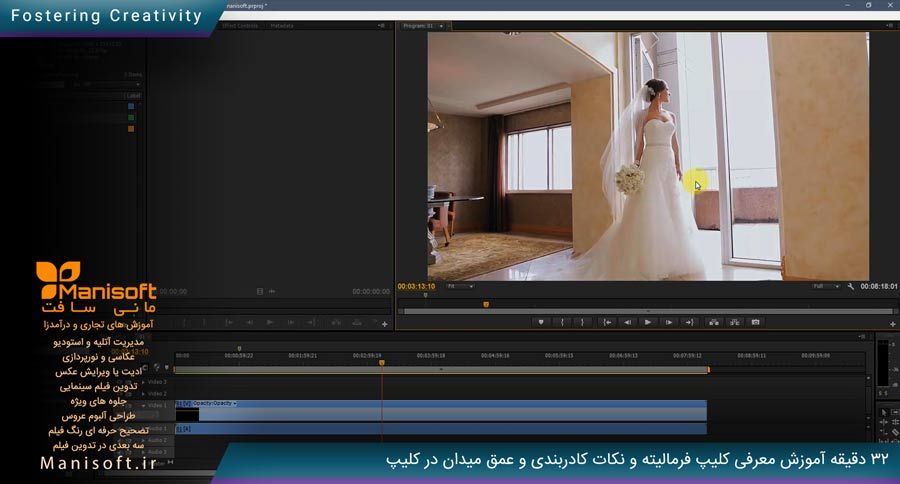This screenshot has height=484, width=900.
Task: Select the Ripple Edit tool
Action: [x=883, y=422]
